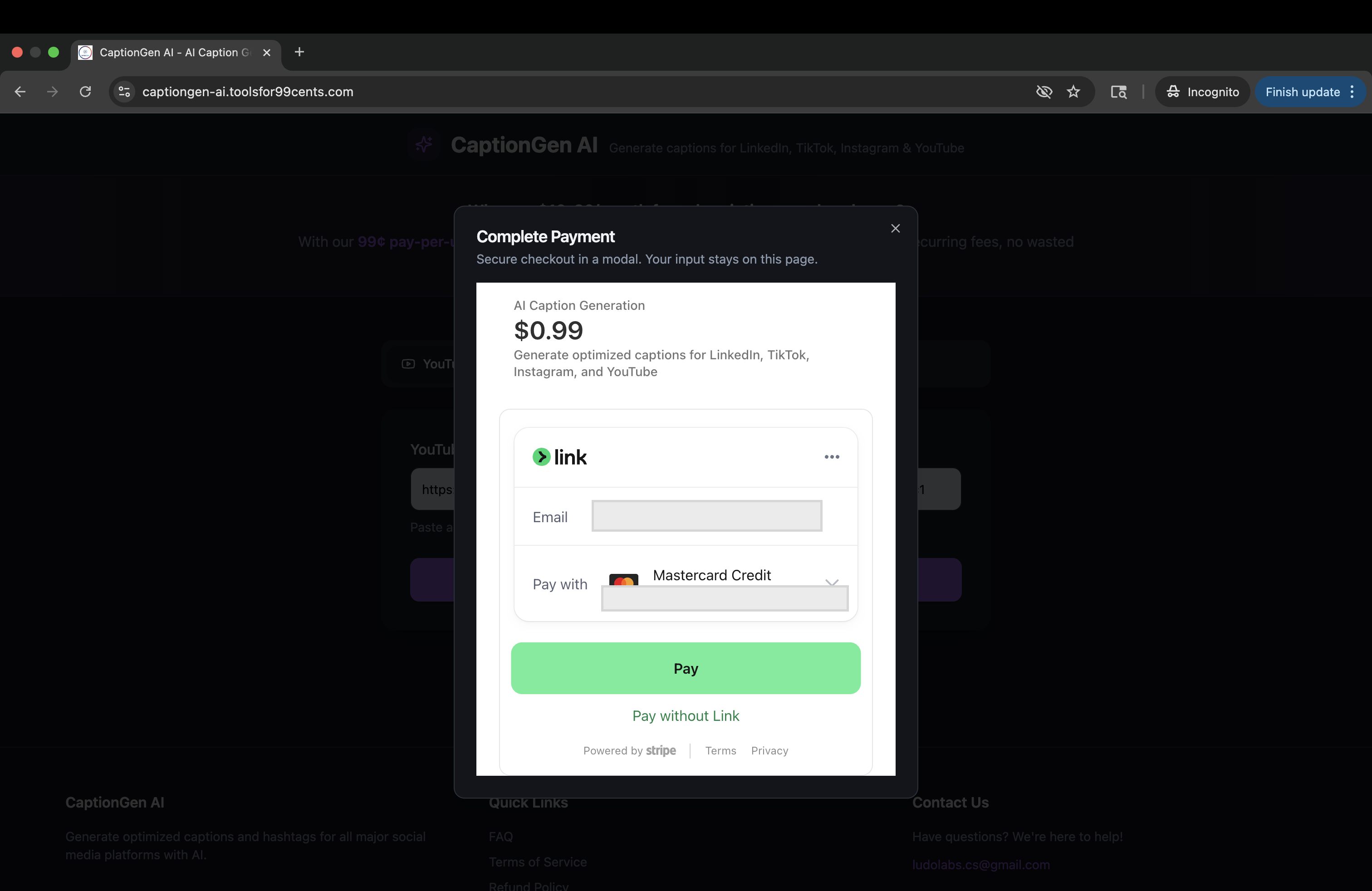This screenshot has width=1372, height=891.
Task: Expand the Pay with card dropdown
Action: click(831, 582)
